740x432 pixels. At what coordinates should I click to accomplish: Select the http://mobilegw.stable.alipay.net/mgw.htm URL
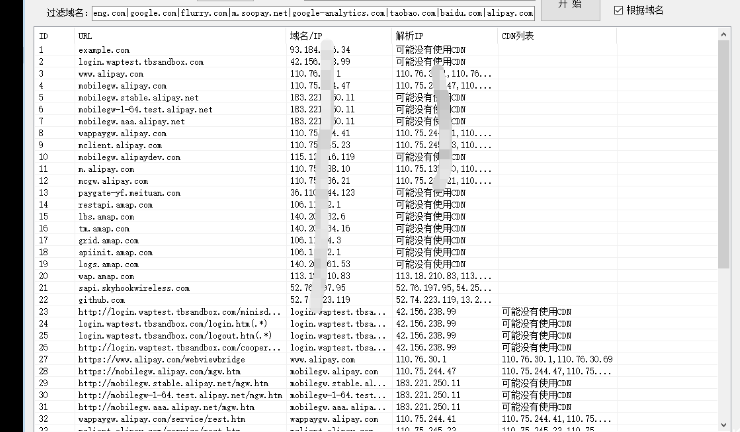173,383
